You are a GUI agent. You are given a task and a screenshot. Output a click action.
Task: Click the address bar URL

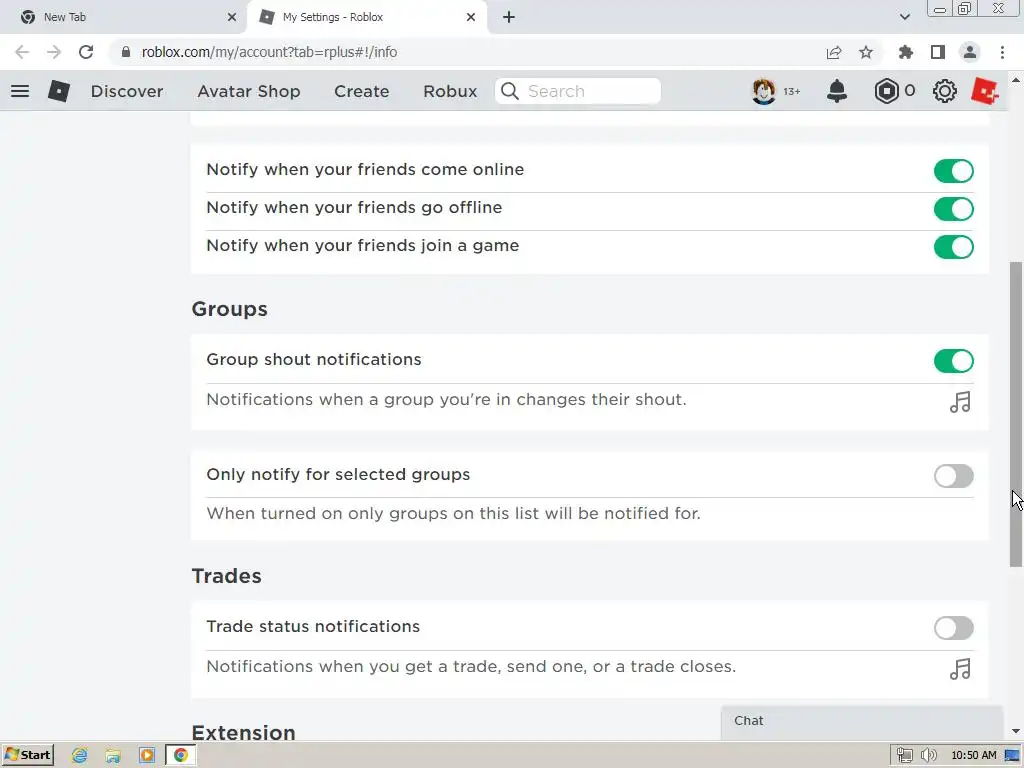269,52
